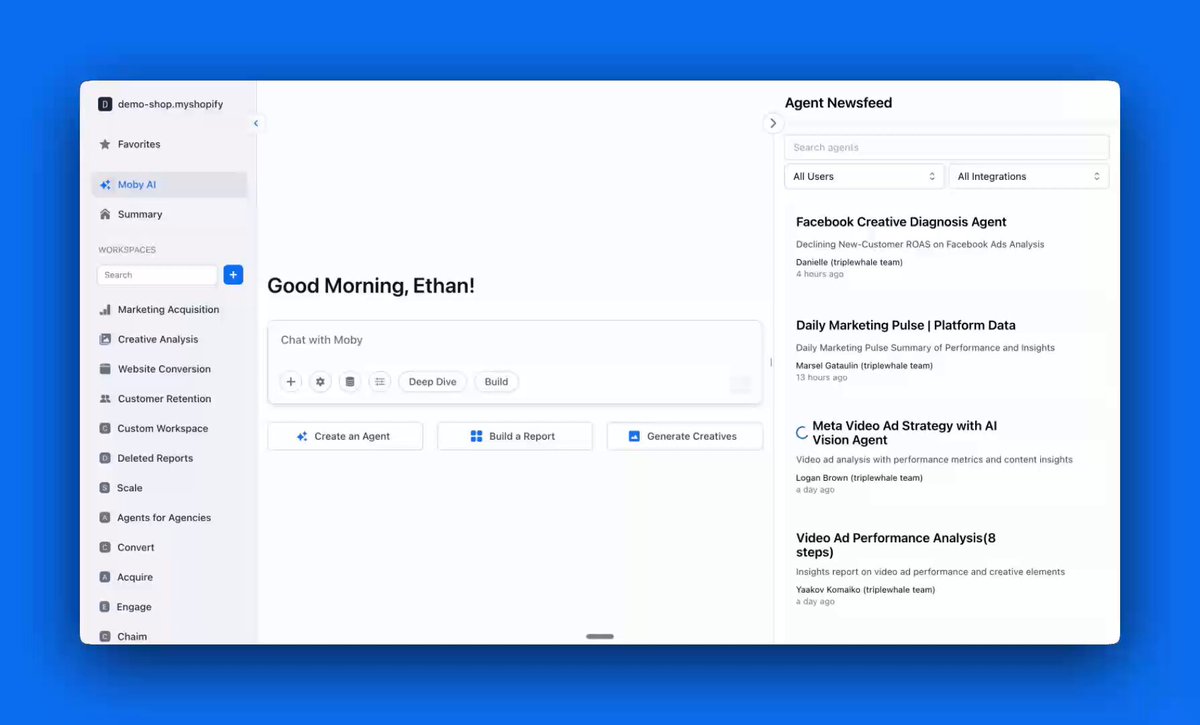Viewport: 1200px width, 725px height.
Task: Click the Favorites star icon
Action: coord(105,144)
